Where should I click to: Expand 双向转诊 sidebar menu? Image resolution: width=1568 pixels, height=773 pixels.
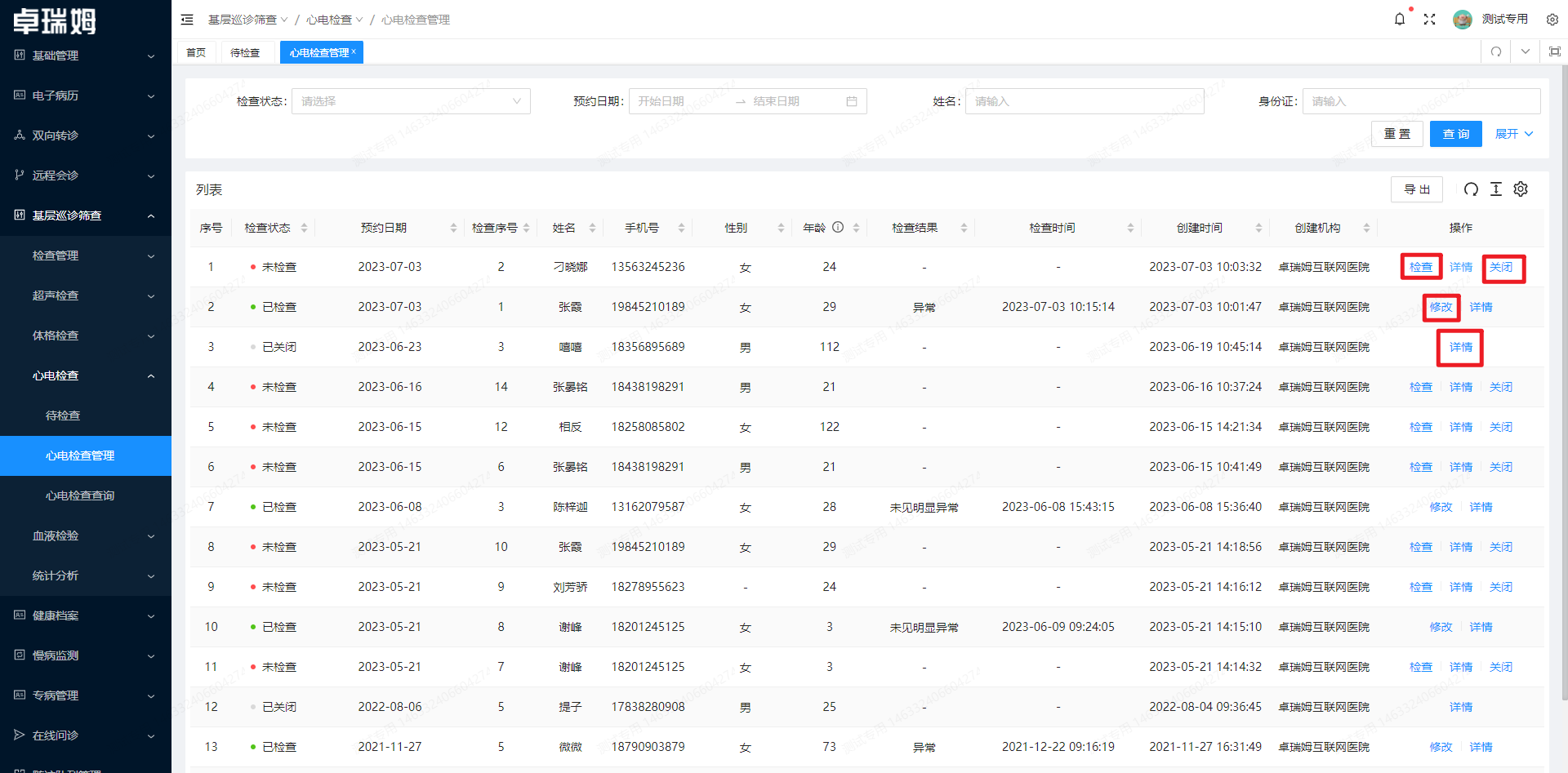pos(86,135)
